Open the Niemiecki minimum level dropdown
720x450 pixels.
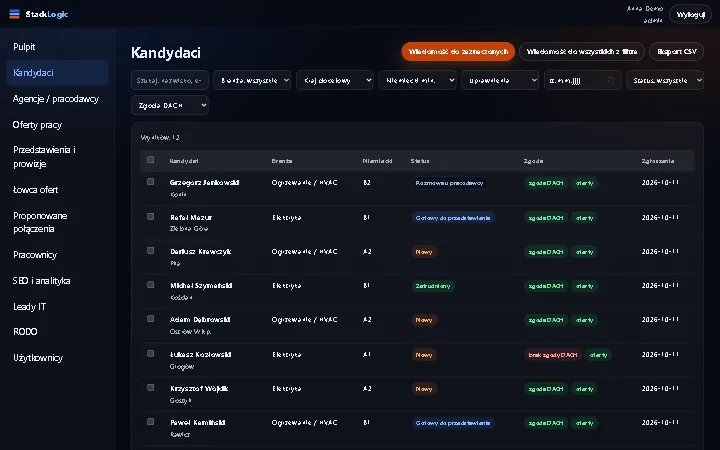(x=417, y=80)
